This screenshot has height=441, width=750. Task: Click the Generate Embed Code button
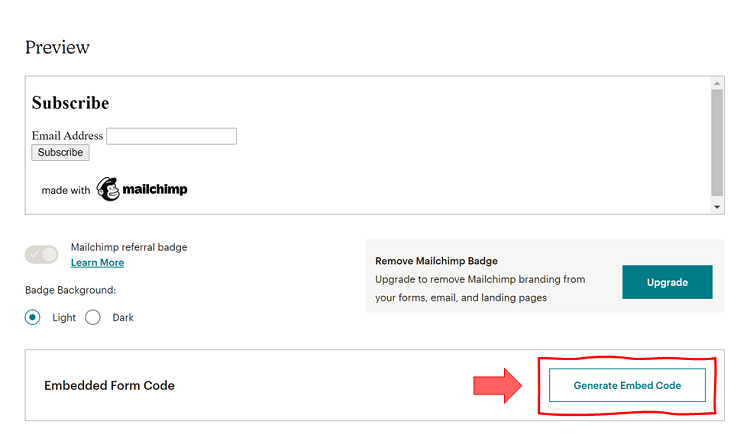tap(627, 385)
